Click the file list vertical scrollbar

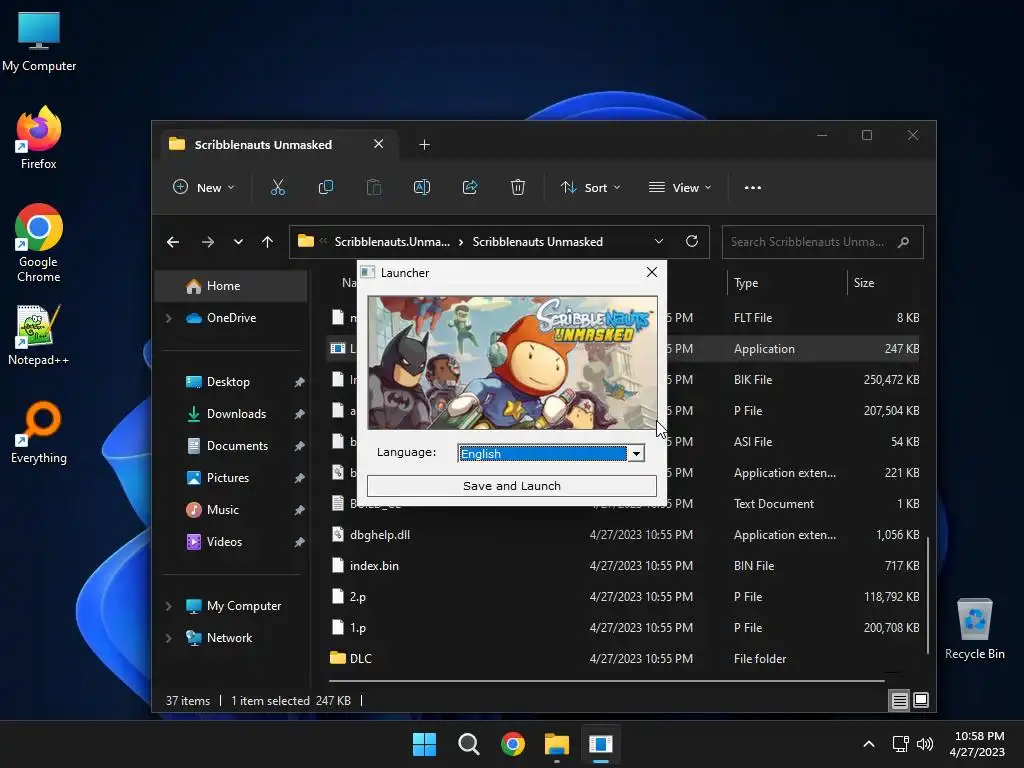pyautogui.click(x=927, y=594)
